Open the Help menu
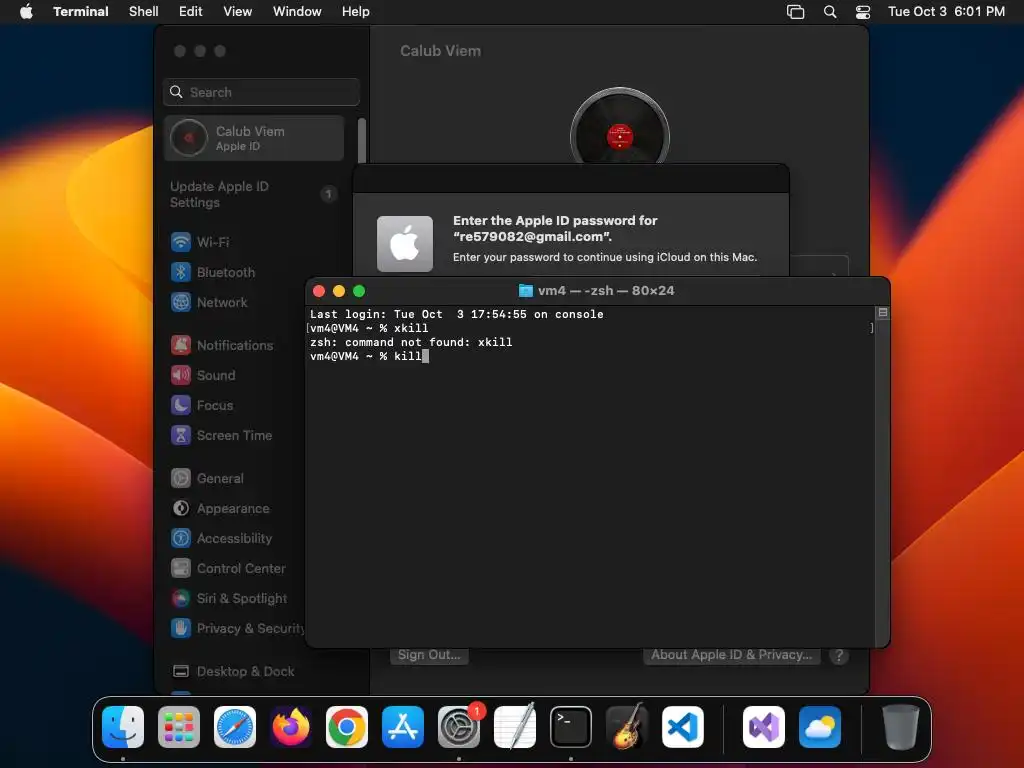This screenshot has width=1024, height=768. pos(356,12)
